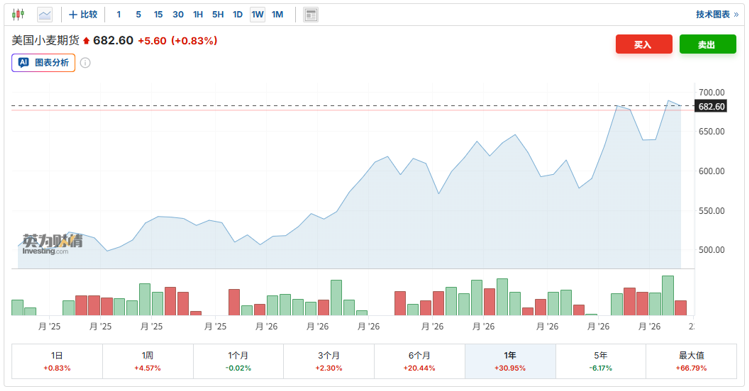Click the 550.00 axis label
Image resolution: width=749 pixels, height=391 pixels.
click(x=711, y=211)
